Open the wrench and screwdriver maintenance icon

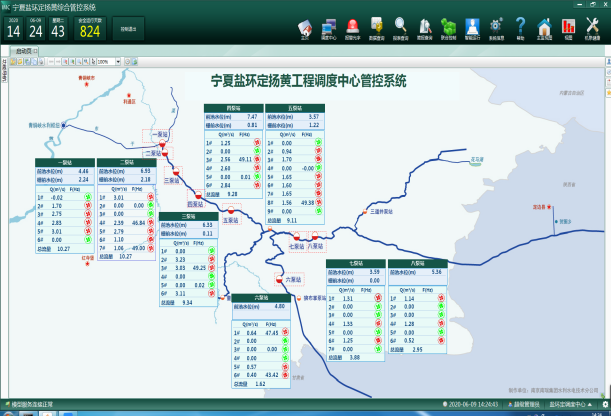coord(592,28)
